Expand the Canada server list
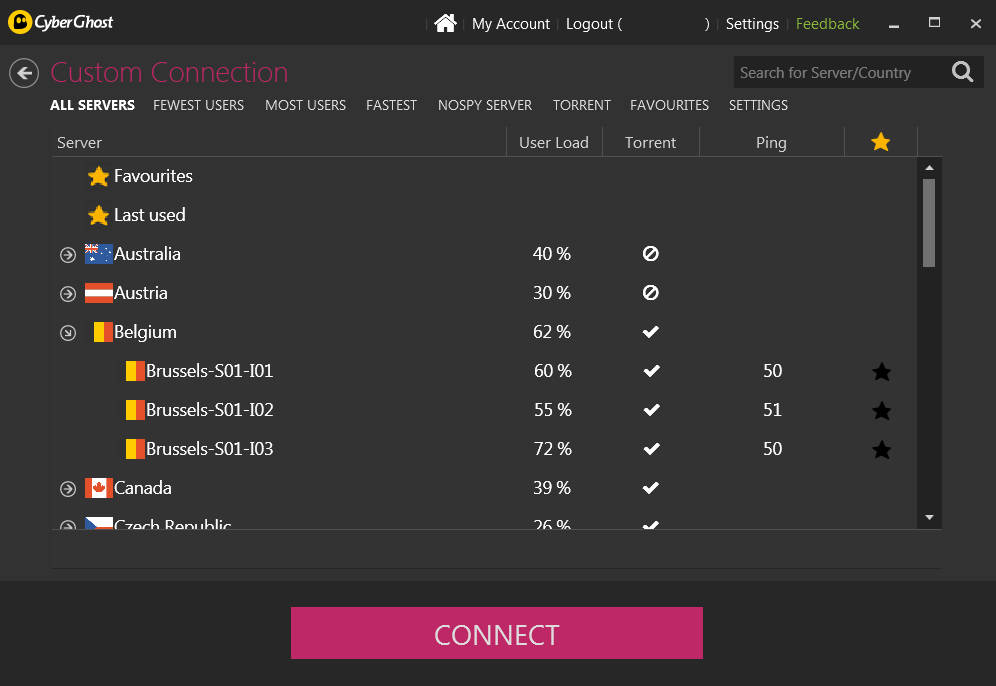The width and height of the screenshot is (996, 686). point(68,489)
